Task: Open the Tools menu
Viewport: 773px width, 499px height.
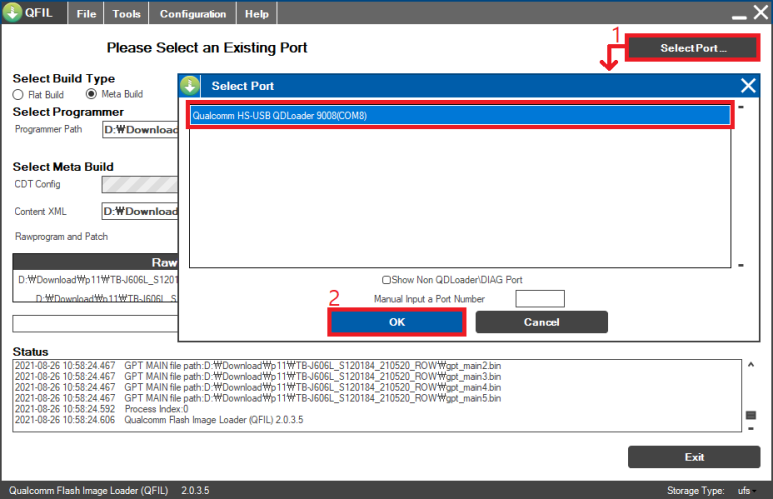Action: pos(126,14)
